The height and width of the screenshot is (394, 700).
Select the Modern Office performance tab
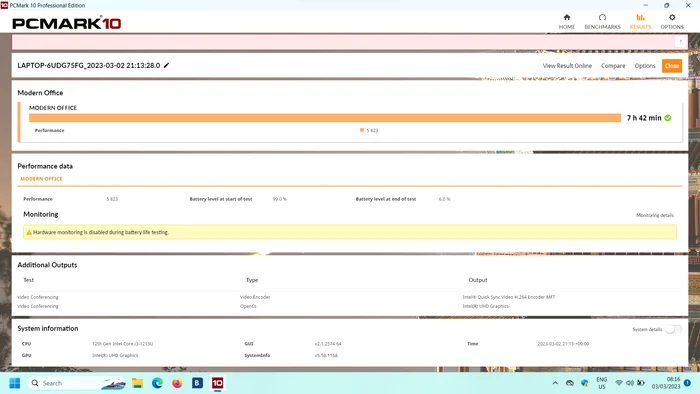click(x=41, y=178)
